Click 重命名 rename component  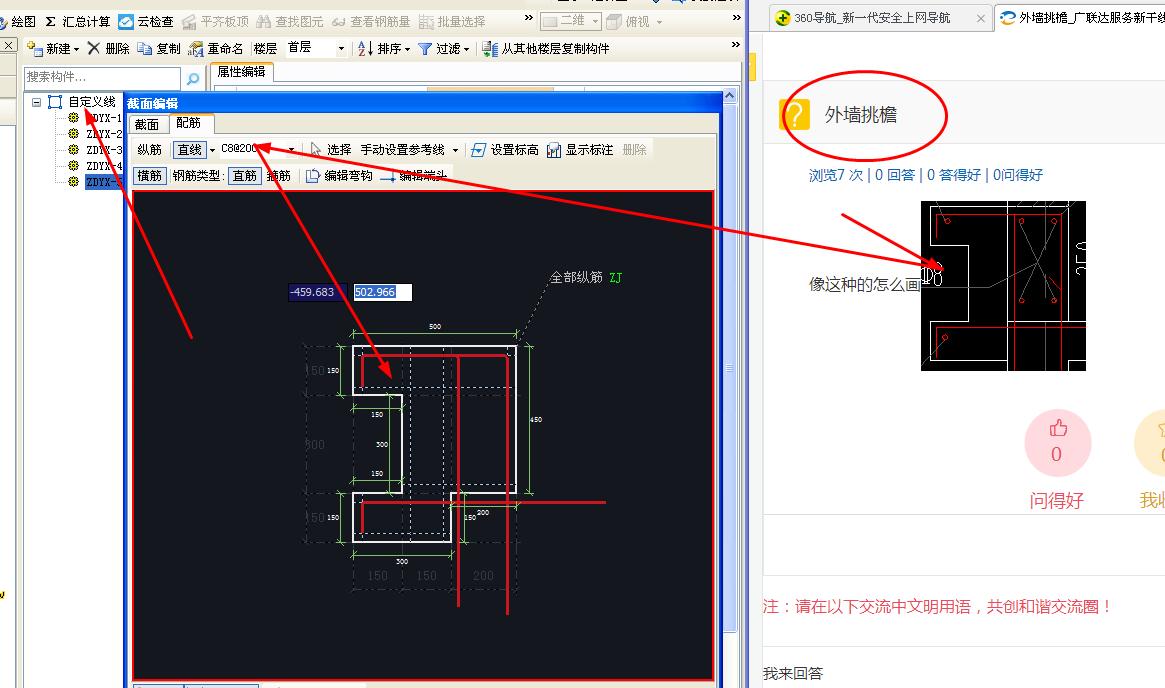click(x=215, y=48)
